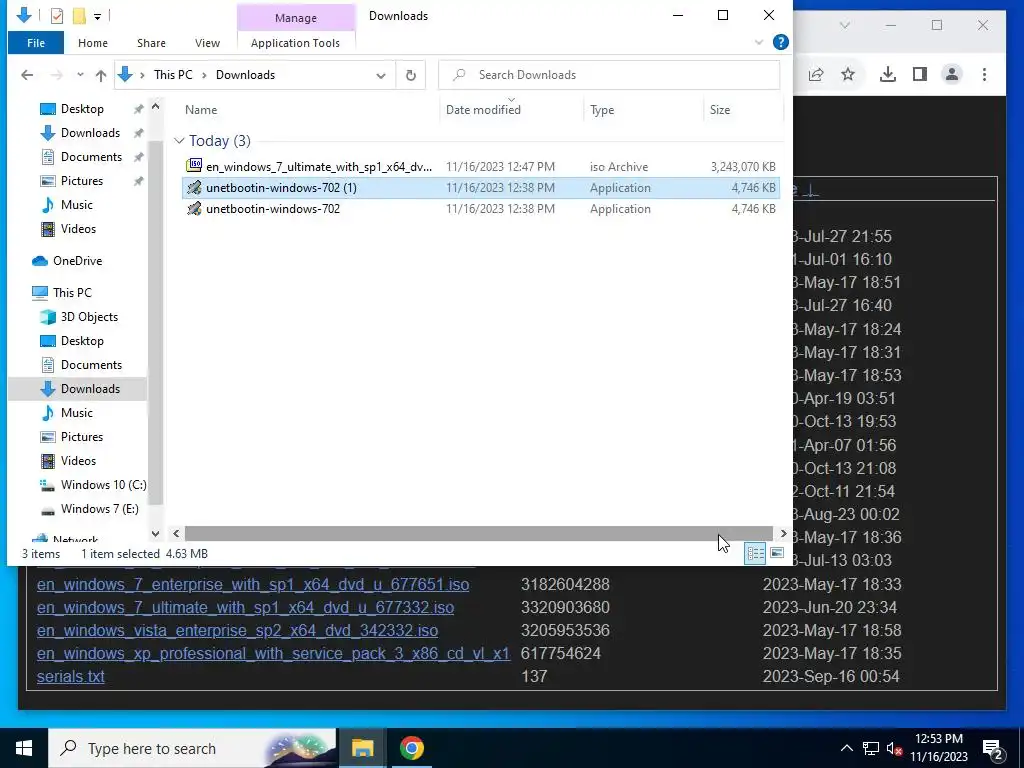Switch to the View ribbon tab
This screenshot has width=1024, height=768.
pos(207,43)
